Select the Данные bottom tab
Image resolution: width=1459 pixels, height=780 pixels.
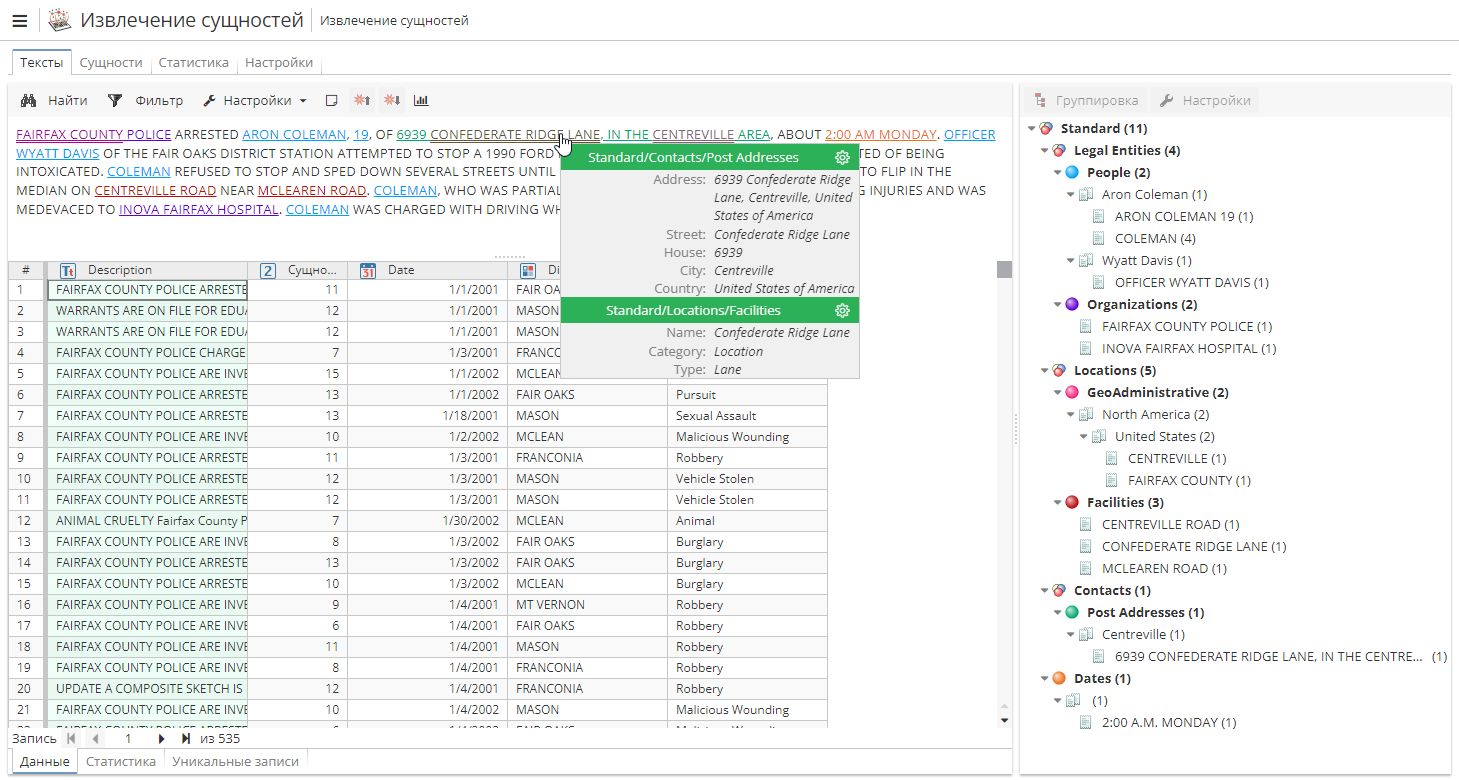coord(44,761)
